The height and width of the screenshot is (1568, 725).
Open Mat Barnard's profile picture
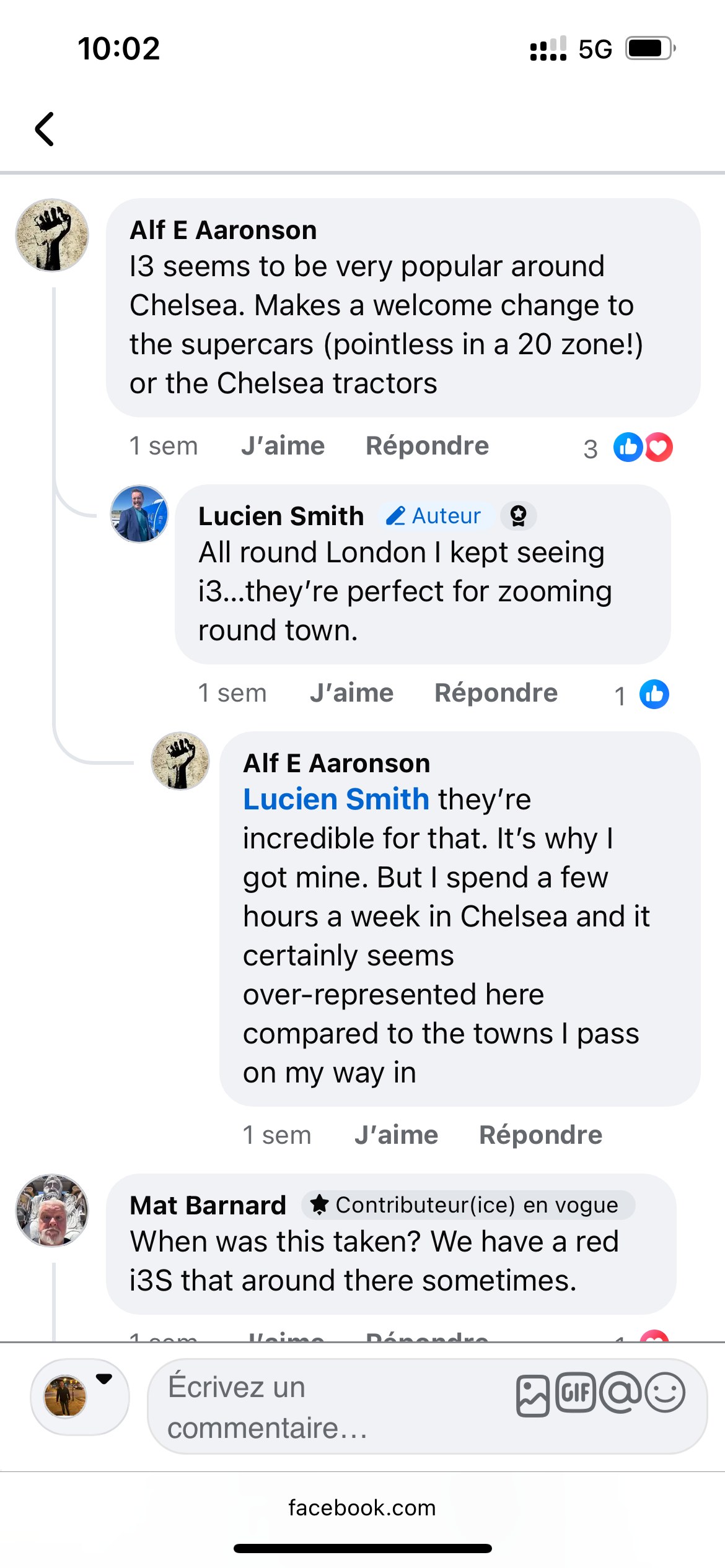(x=52, y=1210)
